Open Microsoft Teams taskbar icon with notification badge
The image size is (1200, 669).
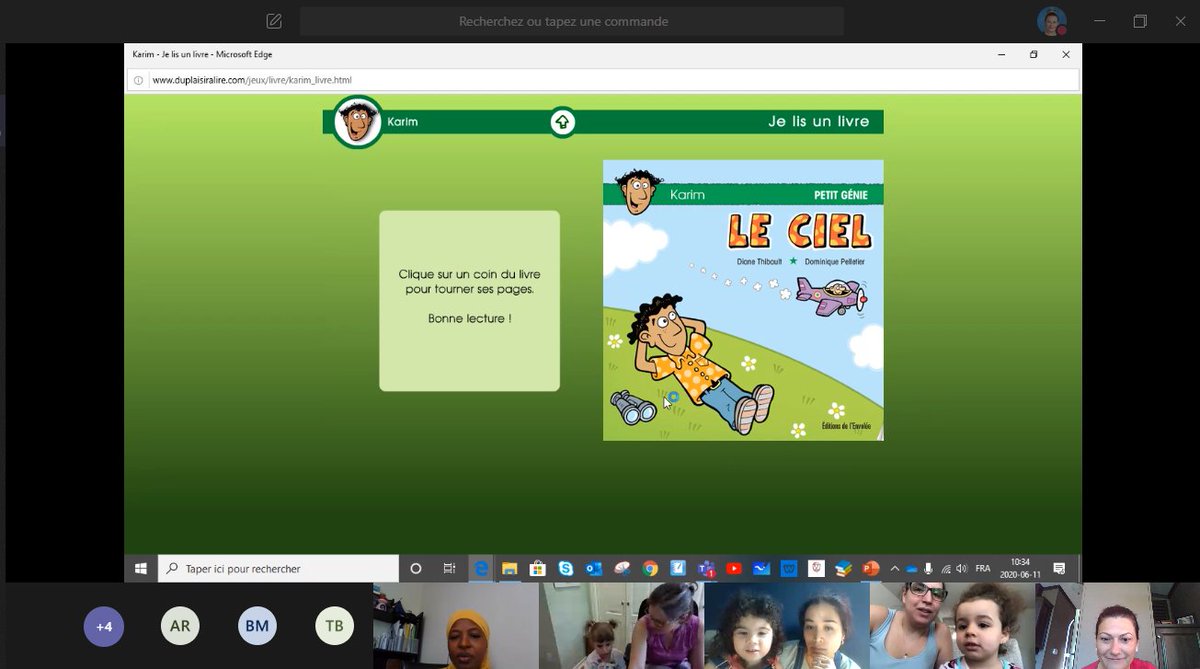(706, 568)
